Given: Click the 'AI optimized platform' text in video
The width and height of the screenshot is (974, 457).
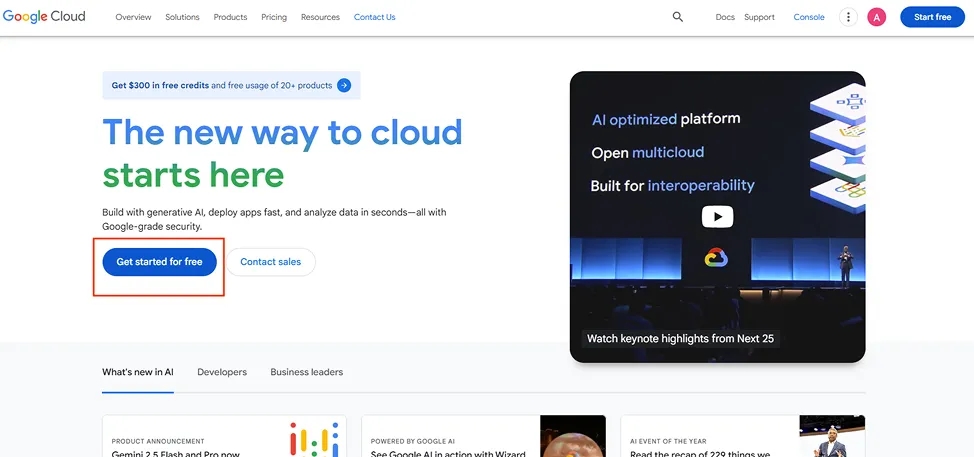Looking at the screenshot, I should [666, 119].
